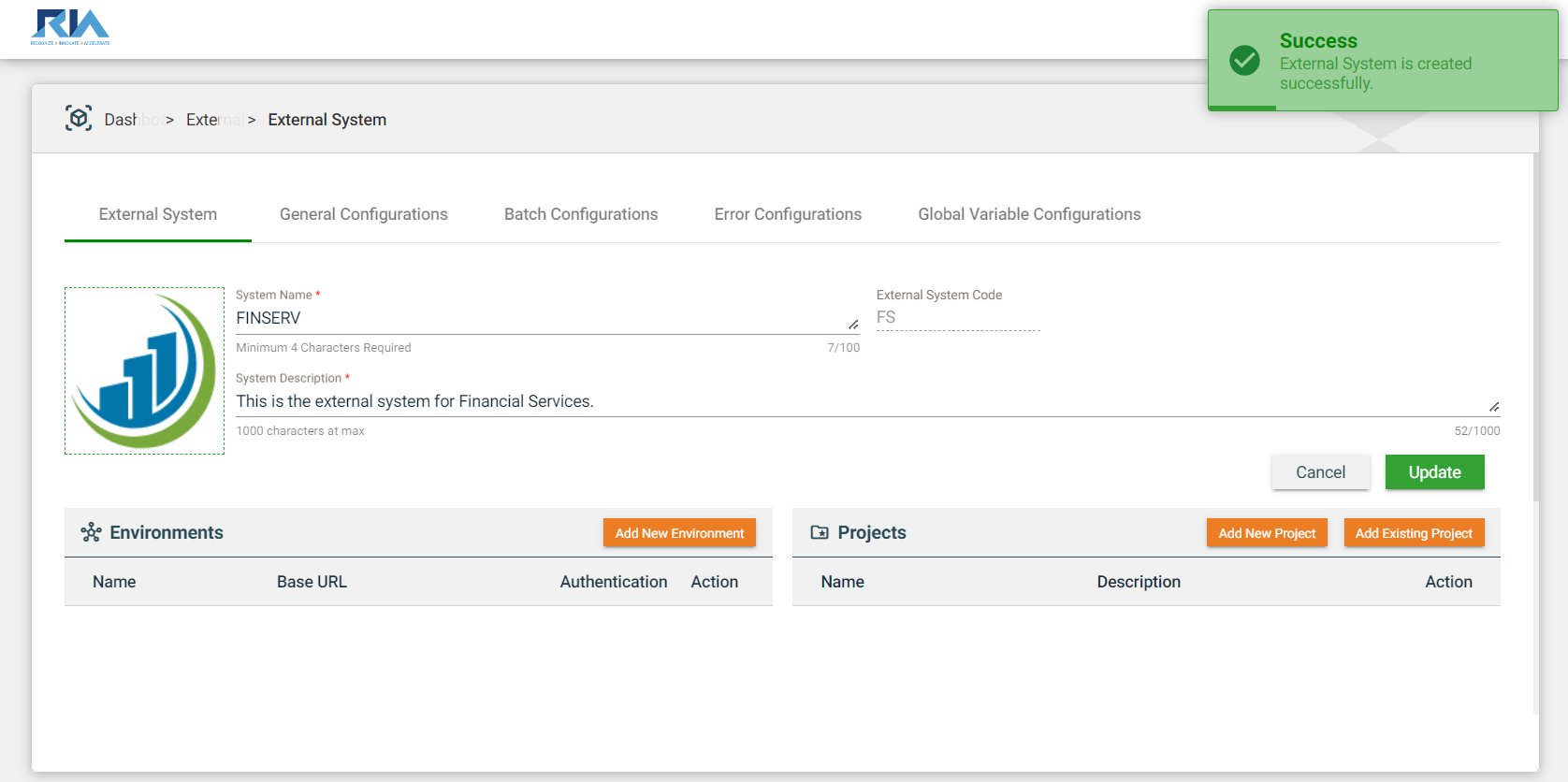Go to Dashboard breadcrumb link
Screen dimensions: 1568x782
click(x=121, y=120)
